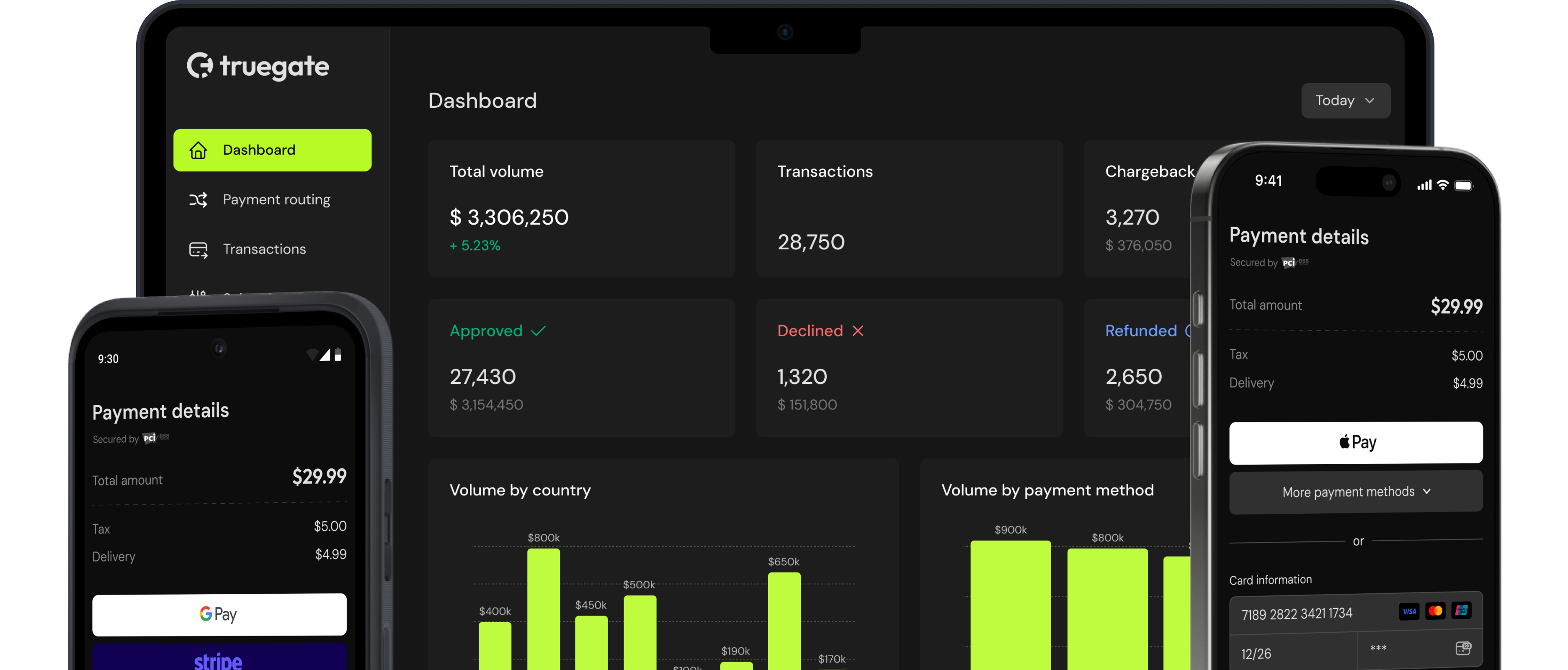This screenshot has height=670, width=1568.
Task: Click the Mastercard icon in card field
Action: click(x=1435, y=611)
